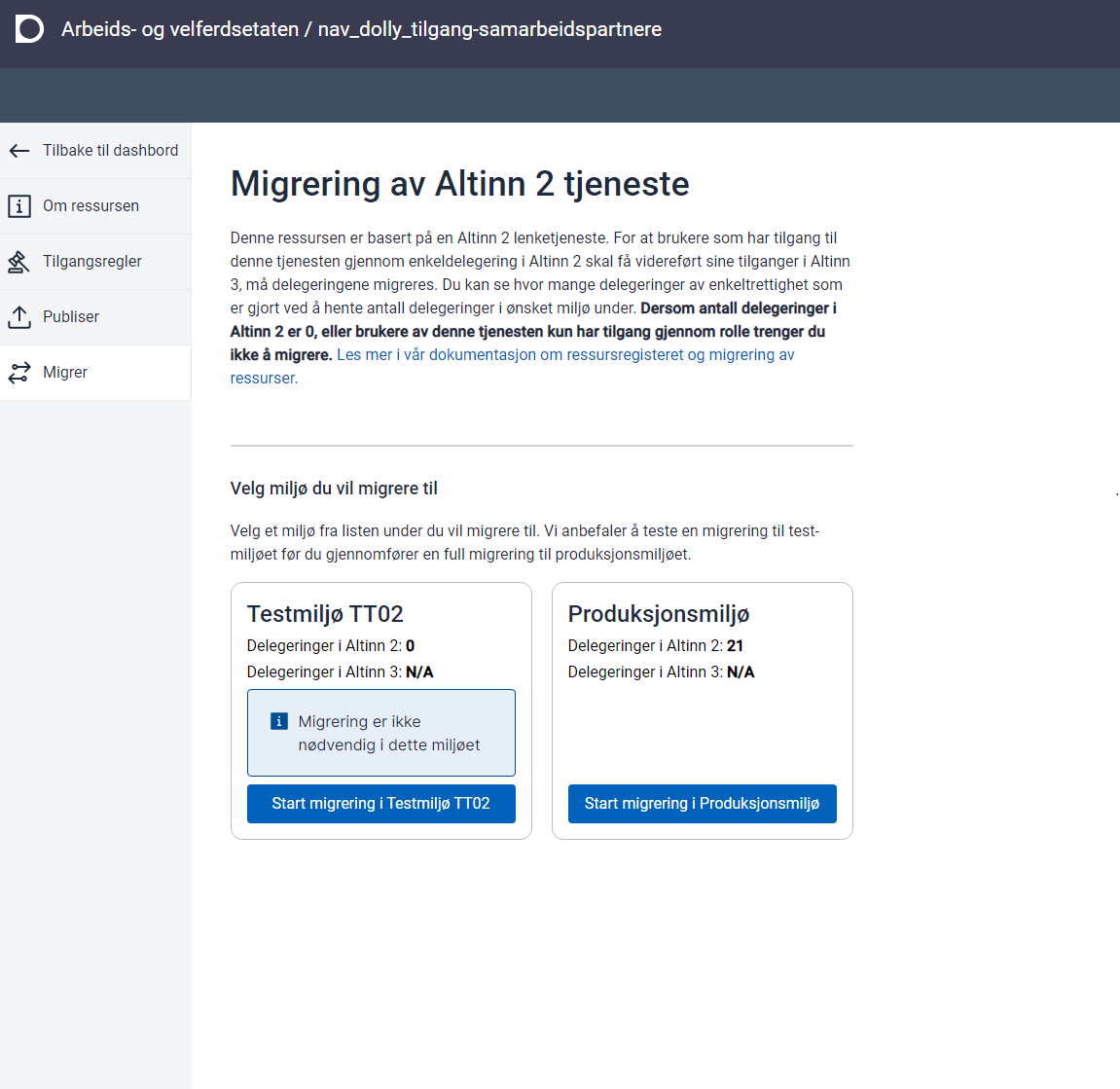Open the Om ressursen page

tap(90, 206)
